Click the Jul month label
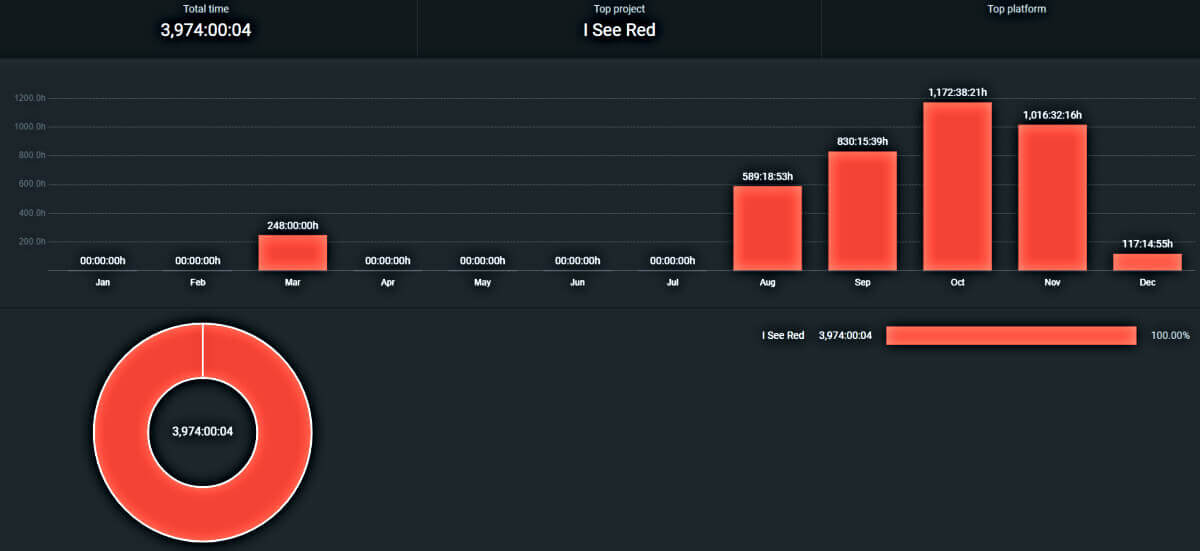Screen dimensions: 1200x551 [673, 283]
